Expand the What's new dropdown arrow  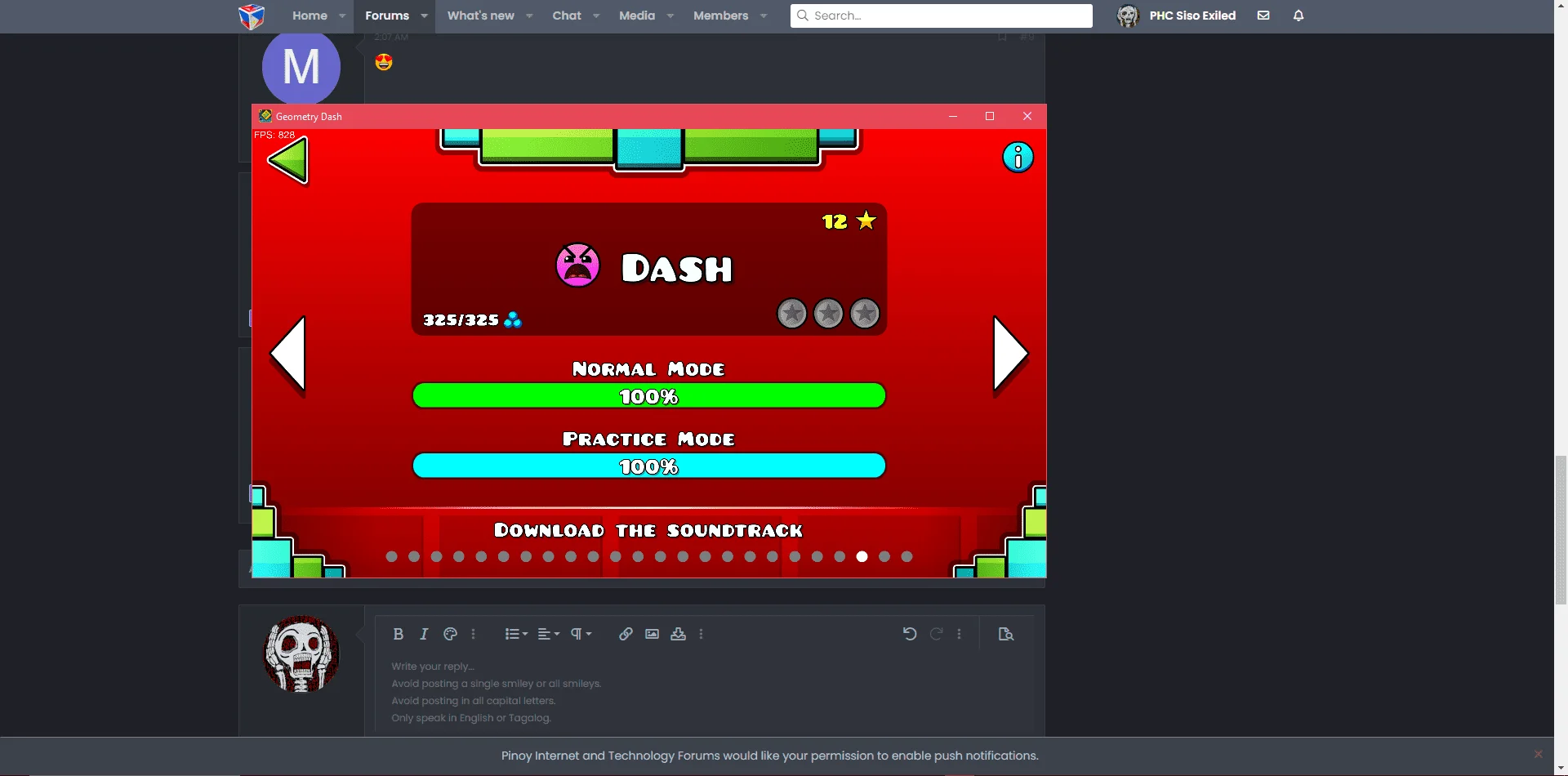[529, 16]
